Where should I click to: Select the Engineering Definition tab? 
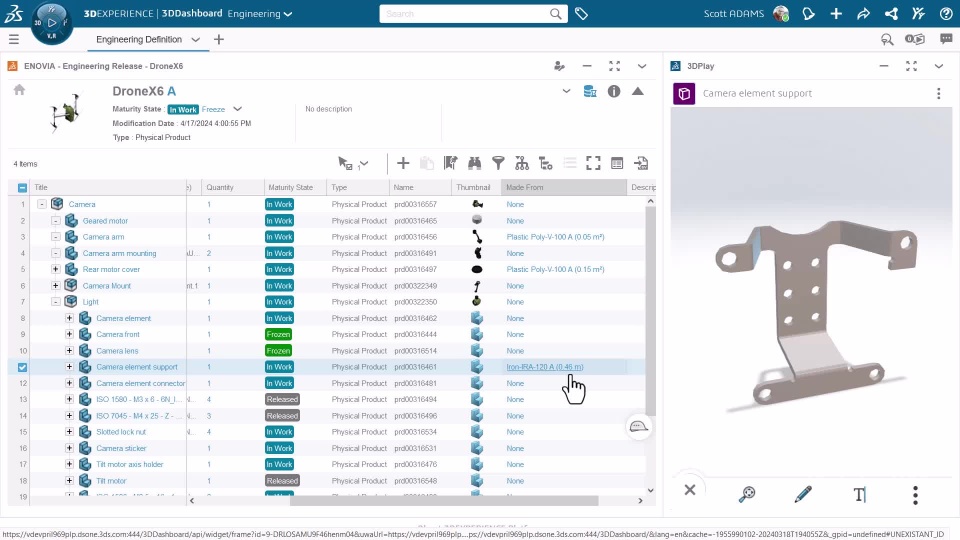pyautogui.click(x=139, y=40)
